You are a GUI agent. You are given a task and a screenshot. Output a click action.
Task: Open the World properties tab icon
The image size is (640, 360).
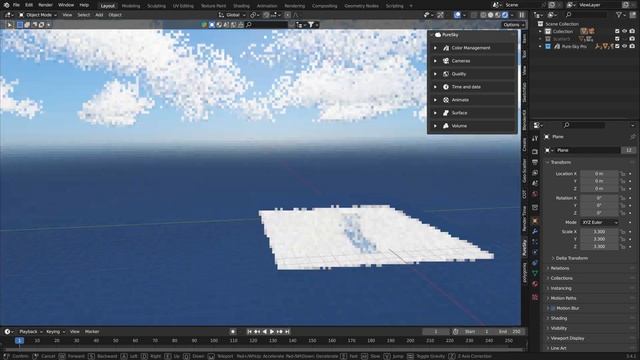coord(535,194)
